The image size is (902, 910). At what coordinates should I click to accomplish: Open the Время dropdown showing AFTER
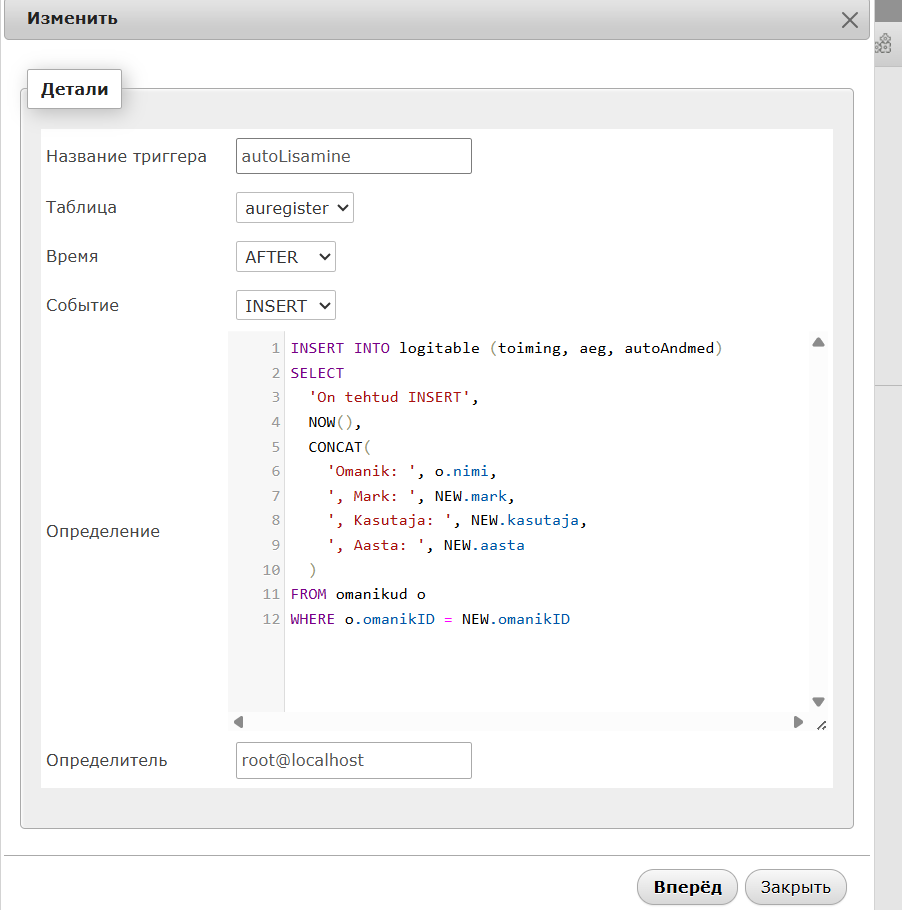(x=286, y=257)
